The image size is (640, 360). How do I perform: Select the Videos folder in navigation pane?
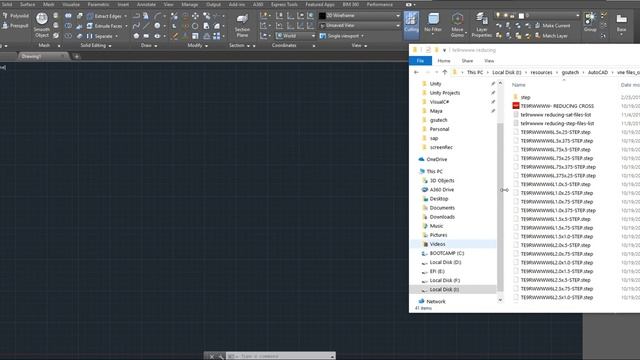click(437, 244)
